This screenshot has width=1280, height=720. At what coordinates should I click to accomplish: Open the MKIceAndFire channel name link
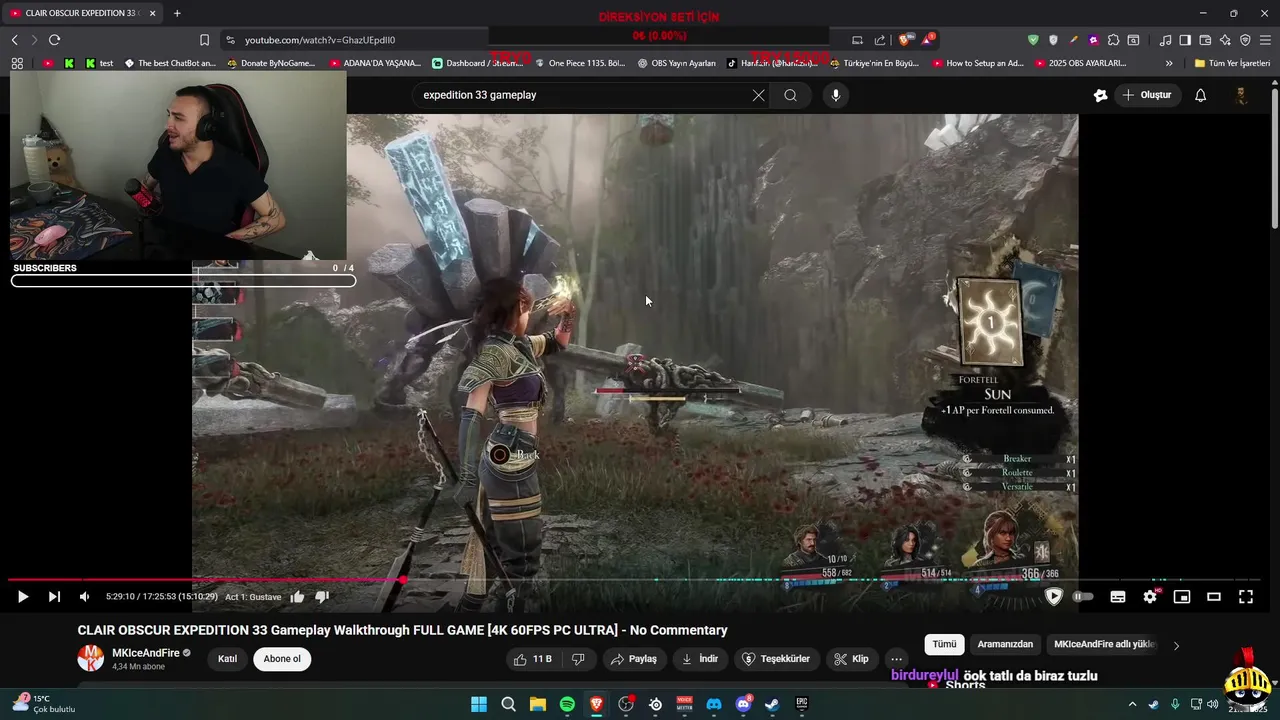pos(146,653)
